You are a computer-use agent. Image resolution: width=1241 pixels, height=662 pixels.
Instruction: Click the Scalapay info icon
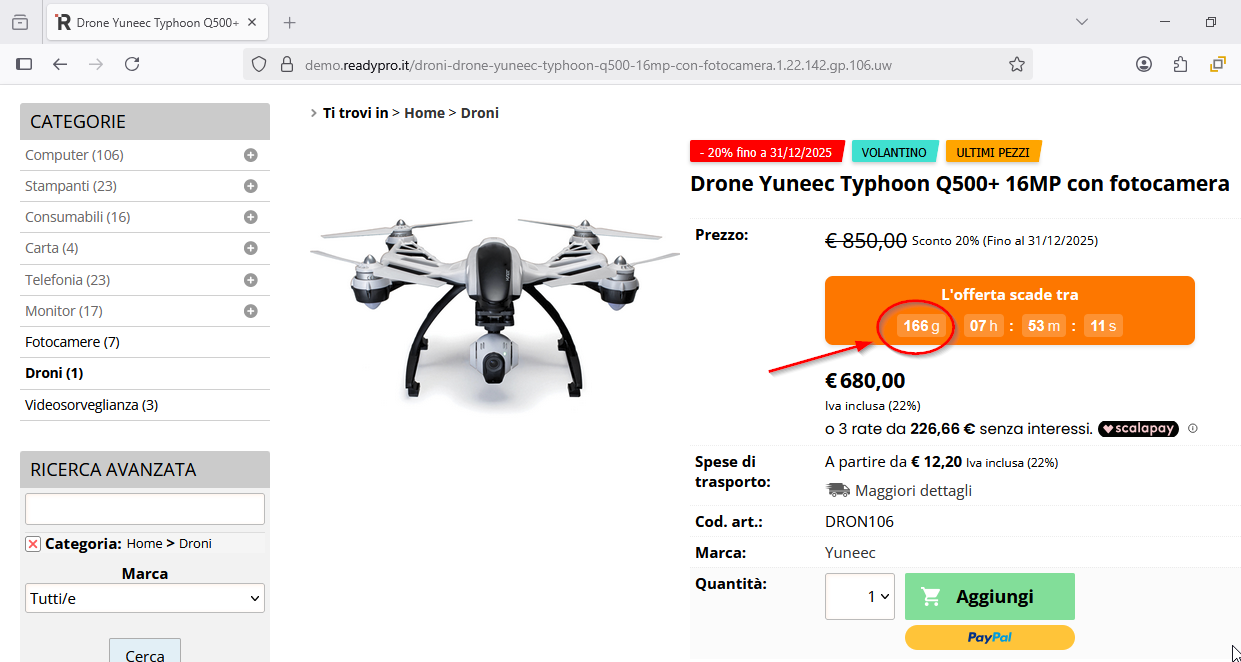(x=1193, y=429)
